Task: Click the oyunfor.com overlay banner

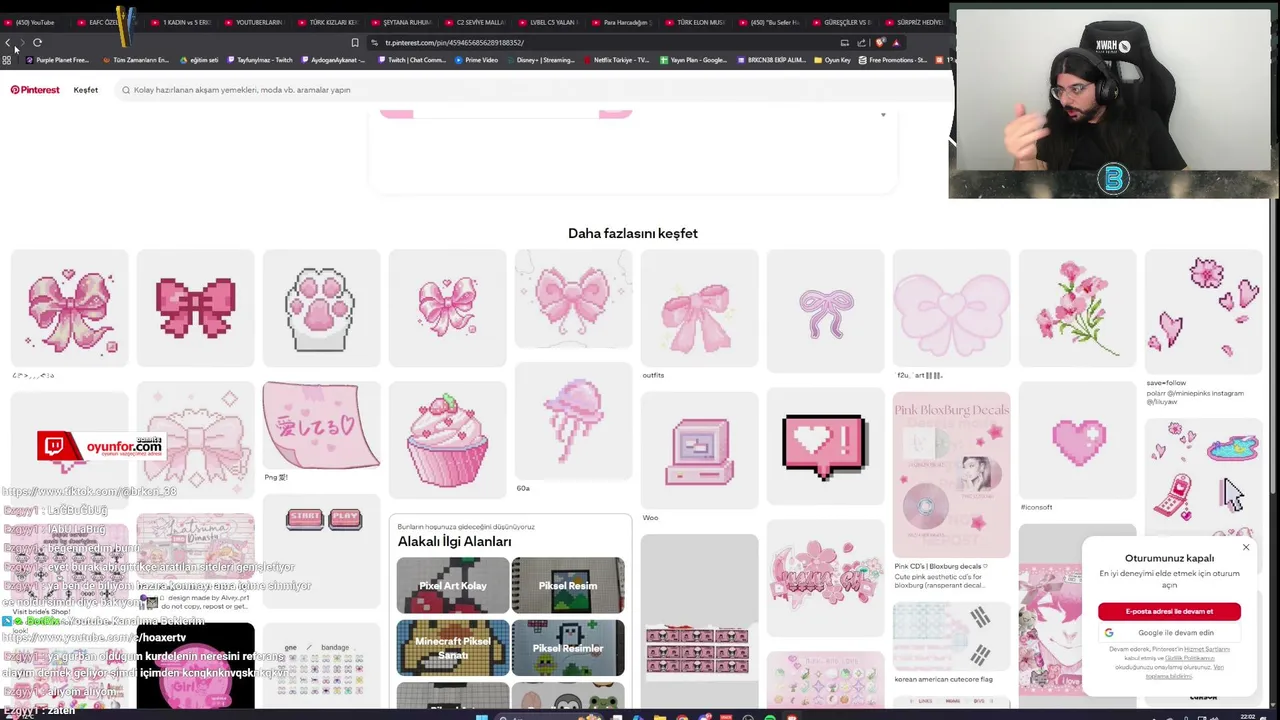Action: (x=100, y=447)
